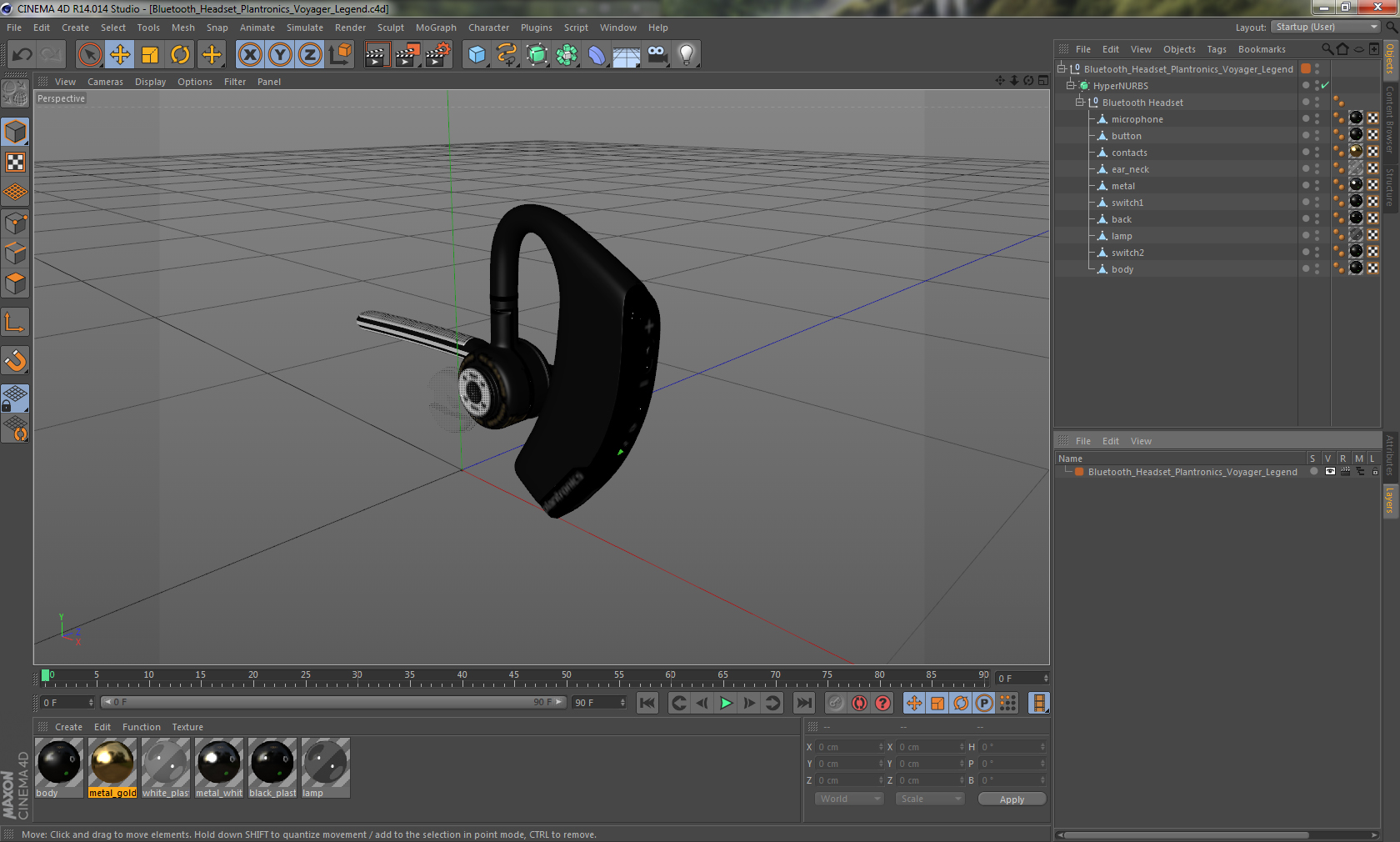Viewport: 1400px width, 842px height.
Task: Select the metal_gold material
Action: (112, 768)
